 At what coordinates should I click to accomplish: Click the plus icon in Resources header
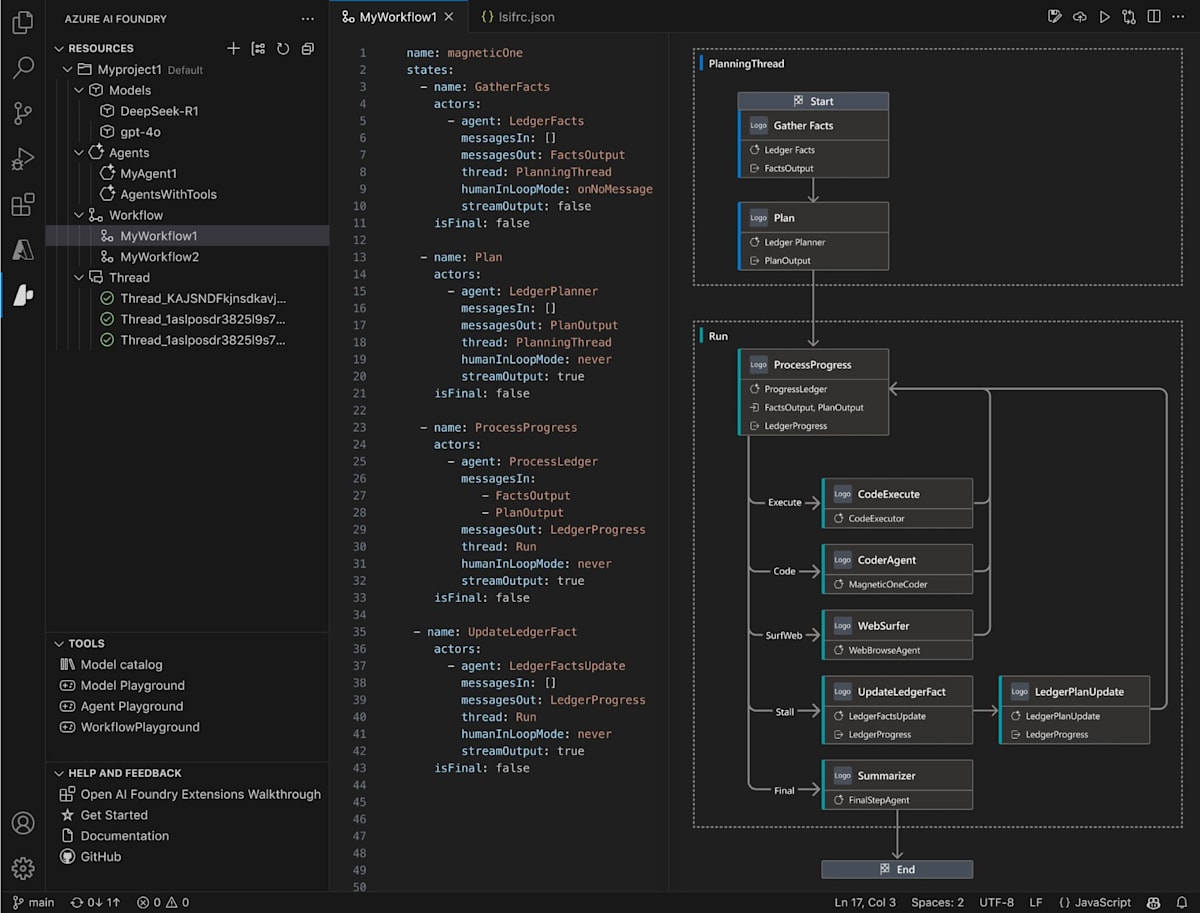point(233,48)
